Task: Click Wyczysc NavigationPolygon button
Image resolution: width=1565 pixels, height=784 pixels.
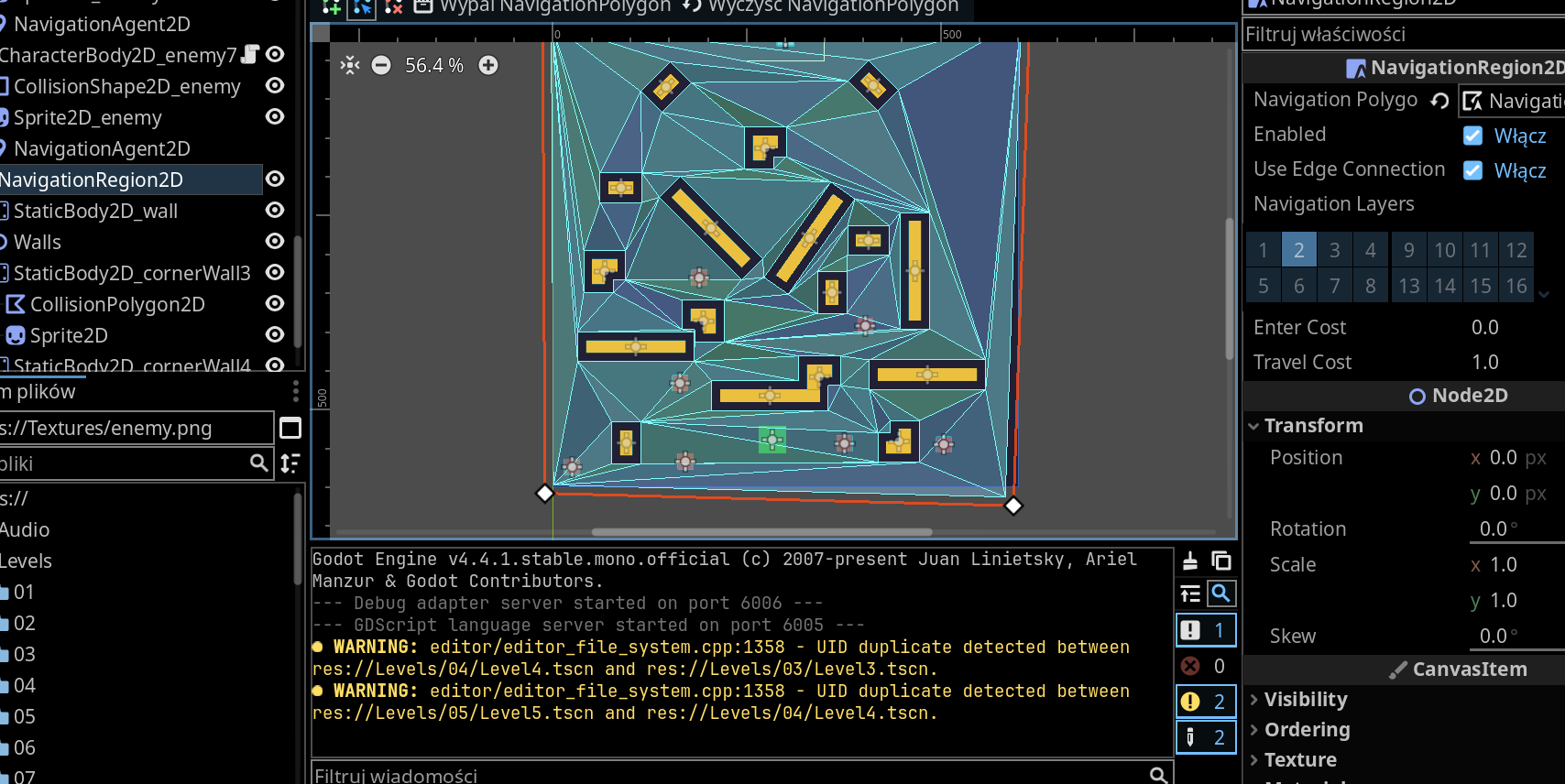Action: 821,7
